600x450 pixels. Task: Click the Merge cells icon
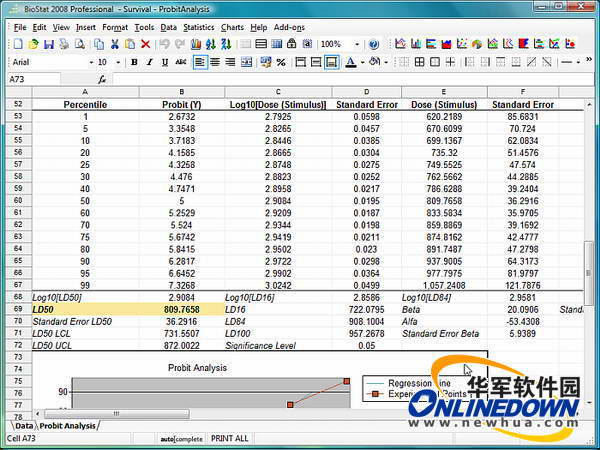click(x=246, y=62)
